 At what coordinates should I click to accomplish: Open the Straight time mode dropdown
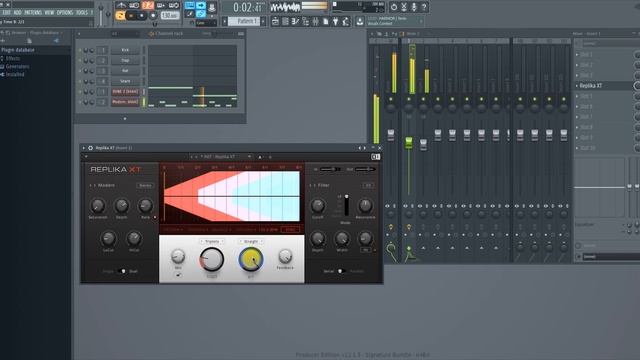251,242
